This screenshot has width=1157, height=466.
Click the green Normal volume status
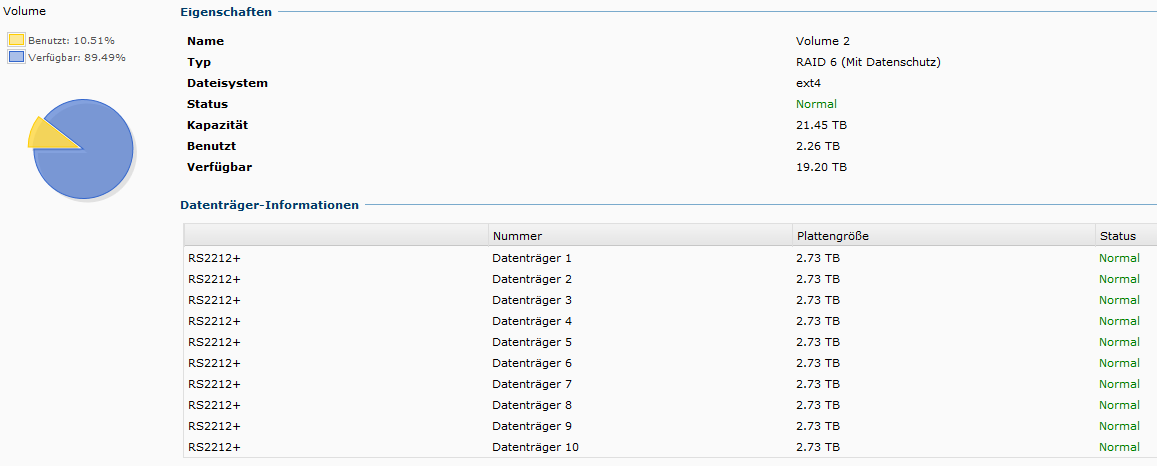(816, 104)
